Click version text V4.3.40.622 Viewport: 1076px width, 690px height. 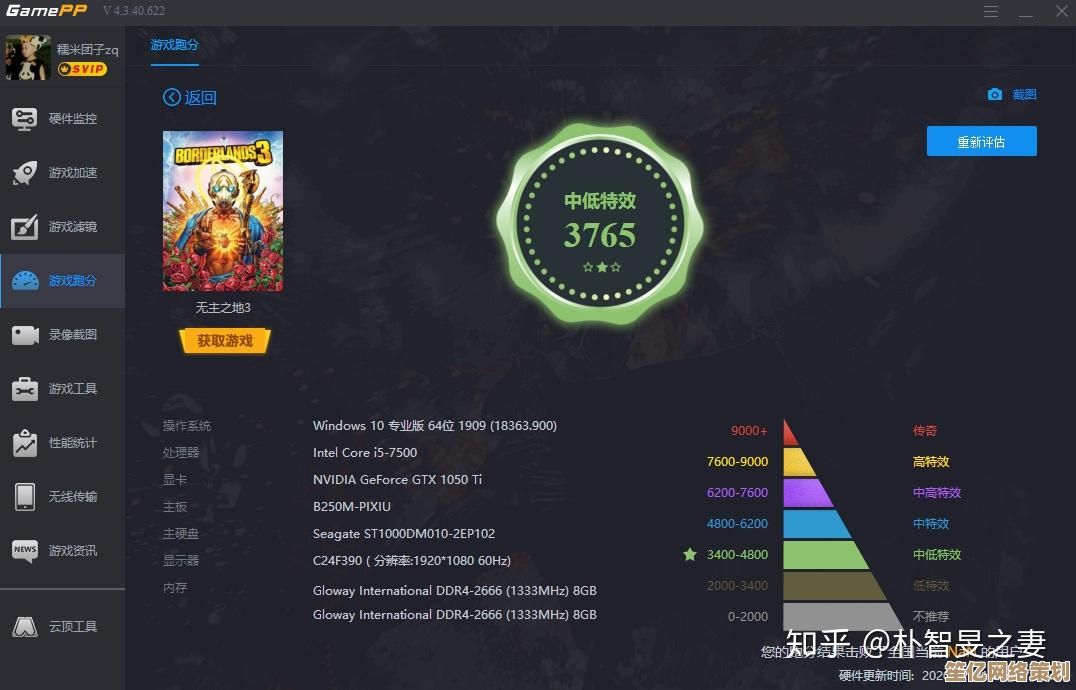pyautogui.click(x=134, y=11)
